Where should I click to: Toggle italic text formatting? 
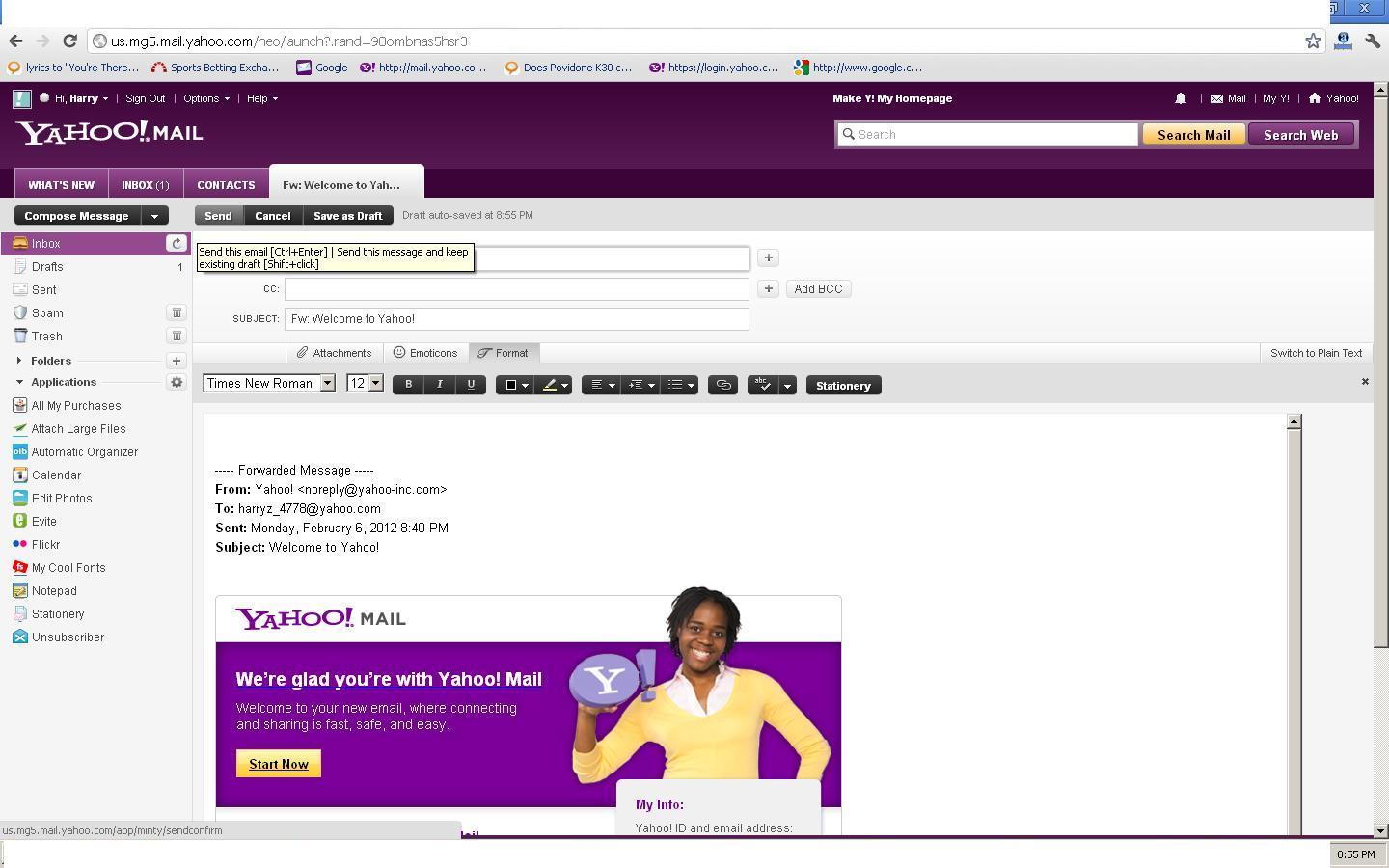440,385
